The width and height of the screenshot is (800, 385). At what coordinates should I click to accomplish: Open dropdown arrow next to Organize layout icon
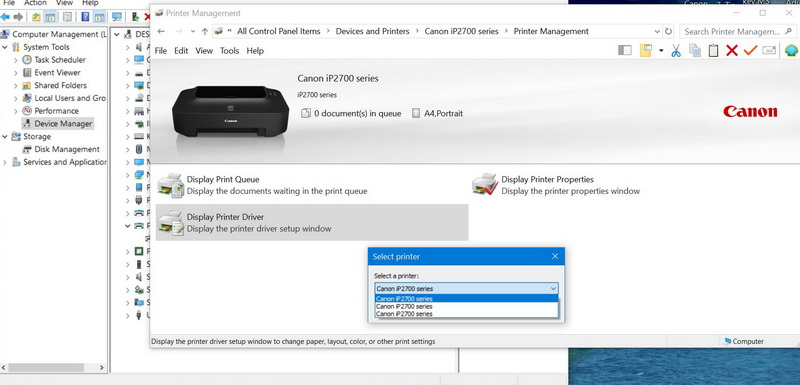pyautogui.click(x=661, y=50)
